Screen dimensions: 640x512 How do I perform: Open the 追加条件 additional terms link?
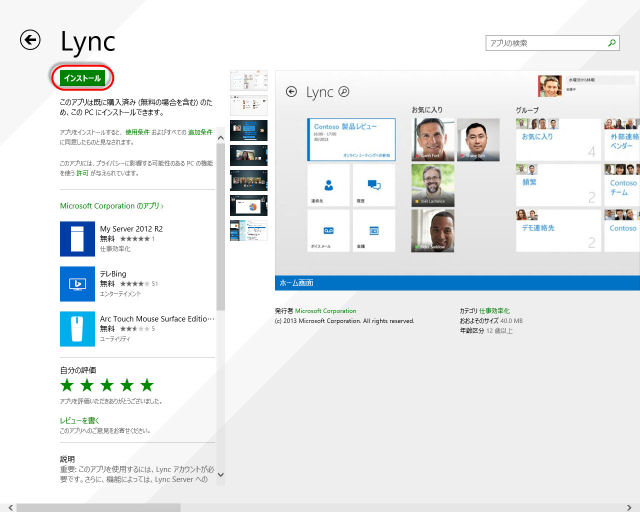[x=200, y=132]
